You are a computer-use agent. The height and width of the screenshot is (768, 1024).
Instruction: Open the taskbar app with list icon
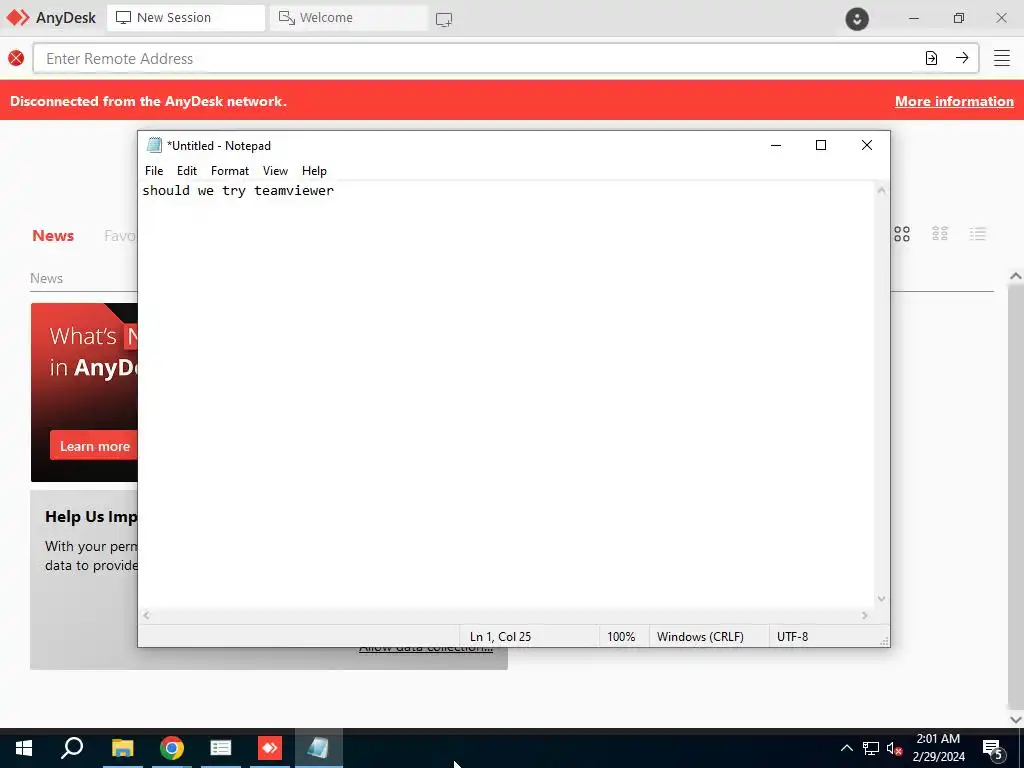pyautogui.click(x=221, y=748)
